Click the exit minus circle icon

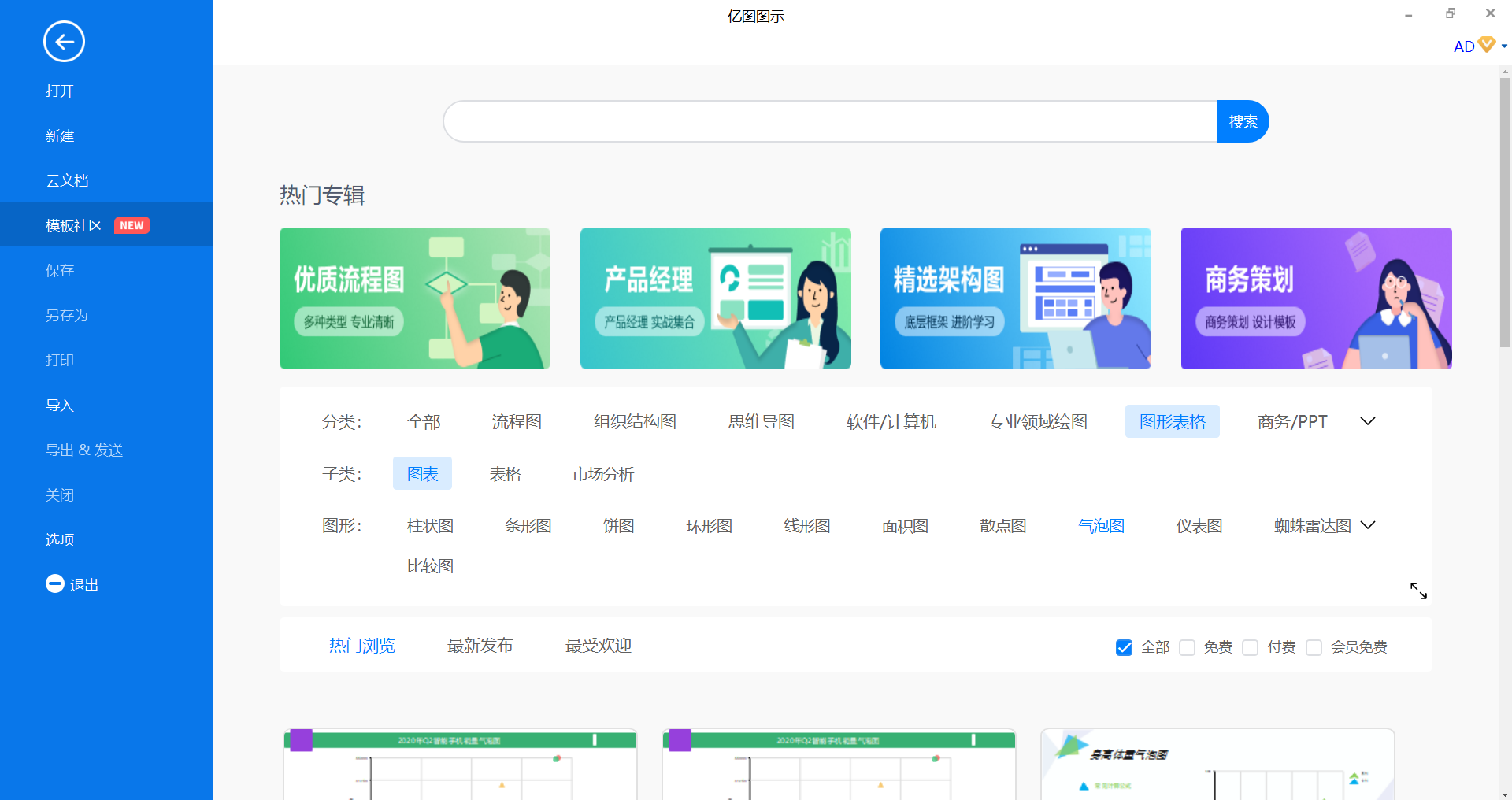click(x=55, y=583)
